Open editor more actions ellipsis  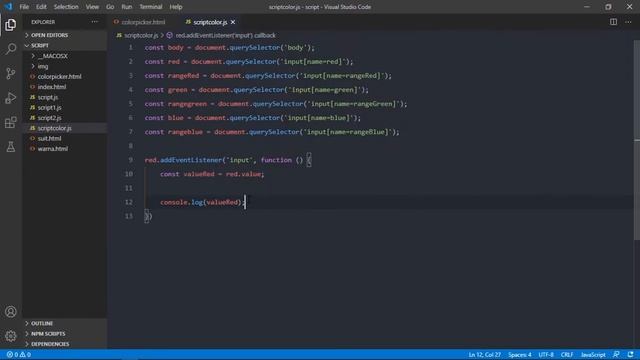click(628, 22)
